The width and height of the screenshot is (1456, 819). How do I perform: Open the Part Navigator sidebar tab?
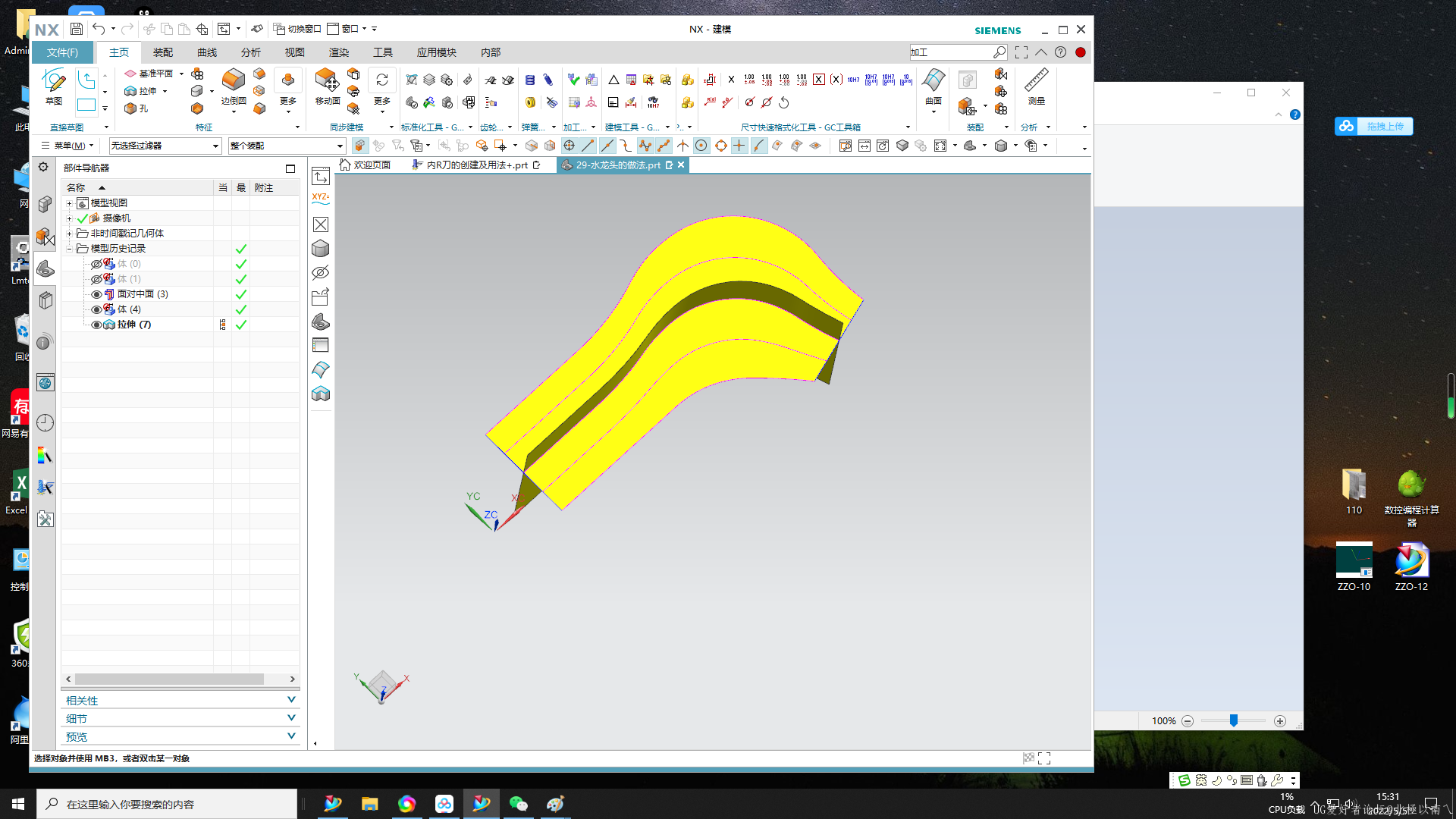(45, 268)
